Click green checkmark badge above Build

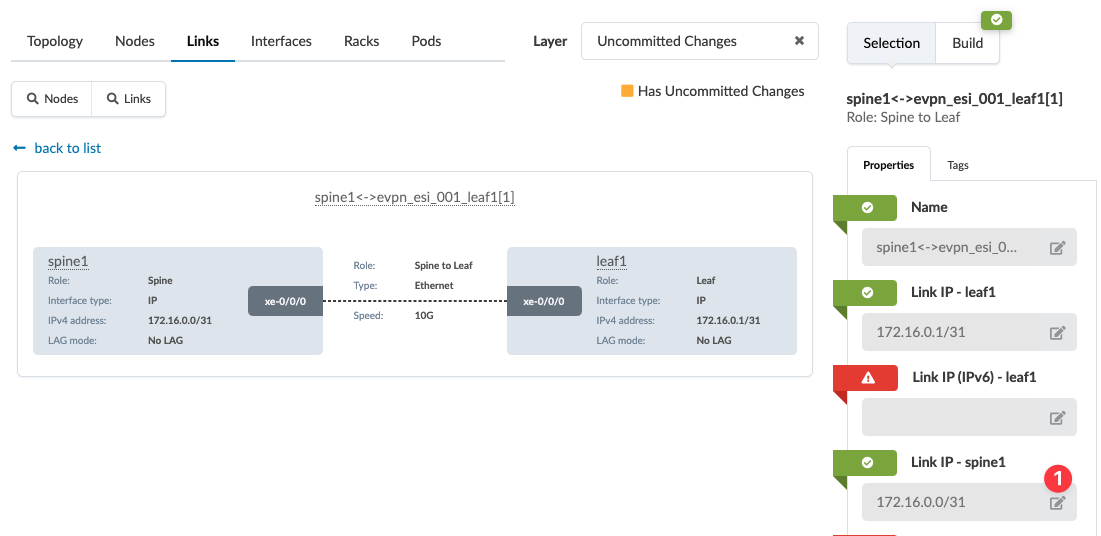click(x=995, y=19)
